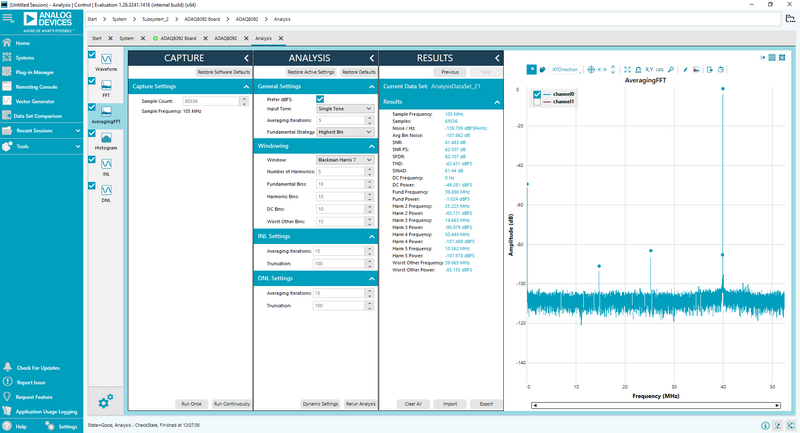Open the Fundamental Strategy dropdown

345,132
